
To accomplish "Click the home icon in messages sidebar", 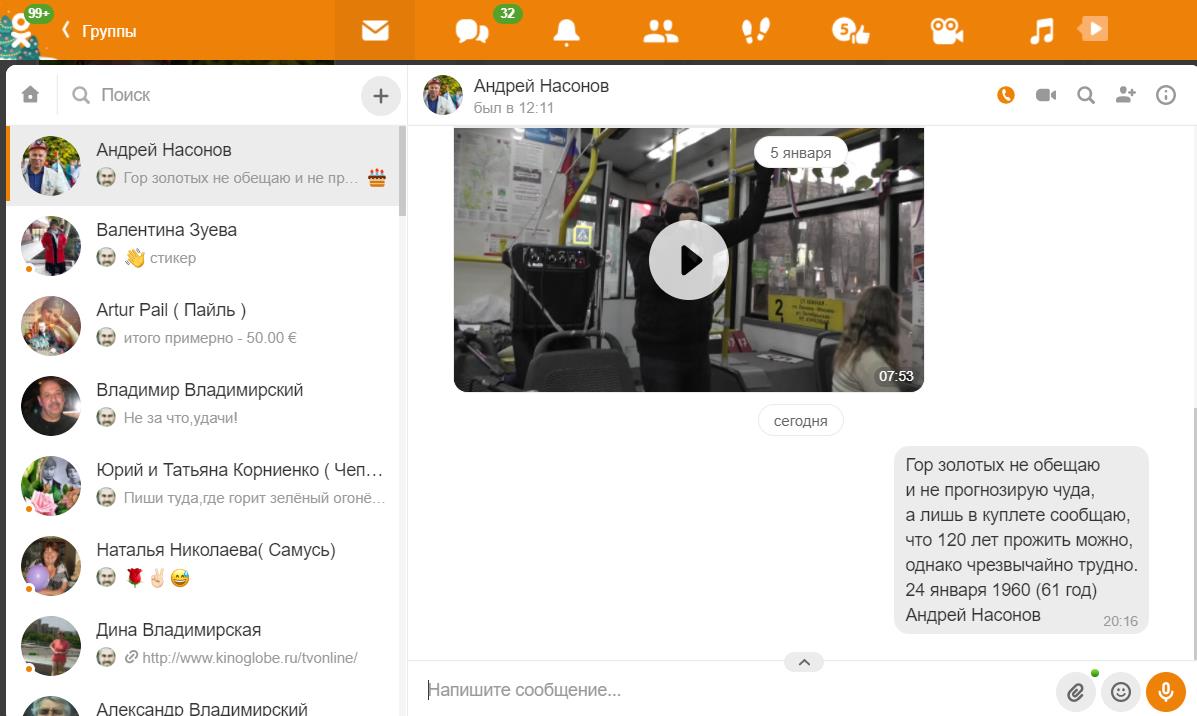I will click(x=31, y=95).
